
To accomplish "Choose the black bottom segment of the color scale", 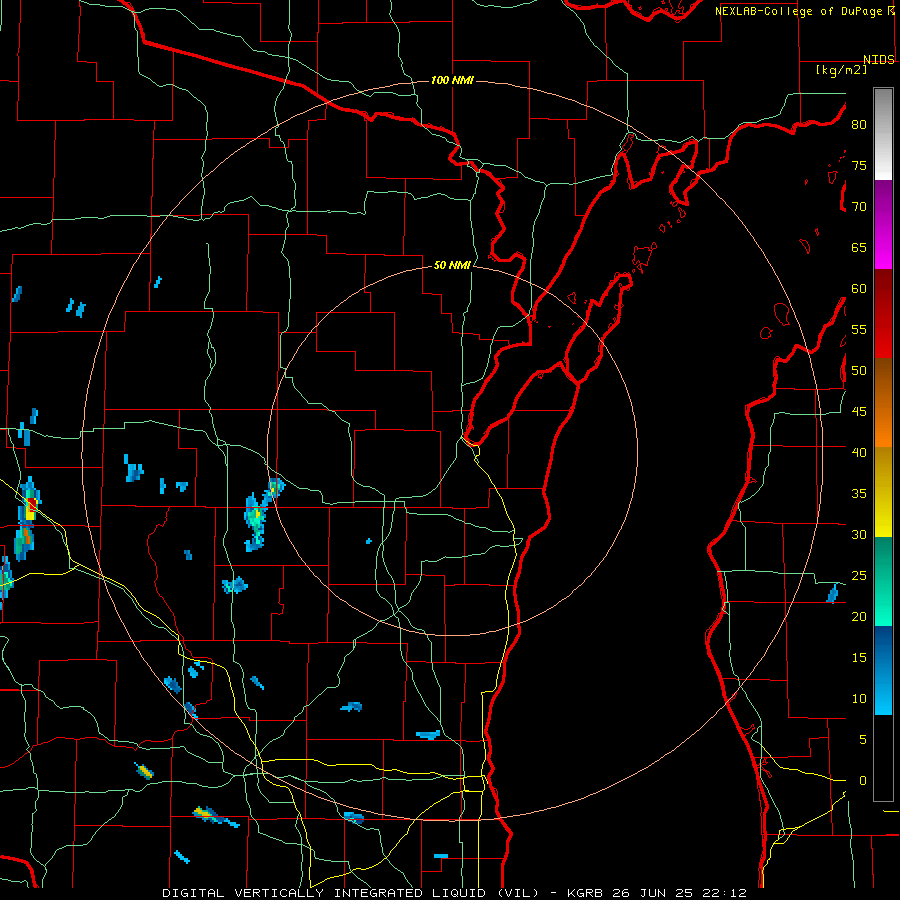I will 883,758.
